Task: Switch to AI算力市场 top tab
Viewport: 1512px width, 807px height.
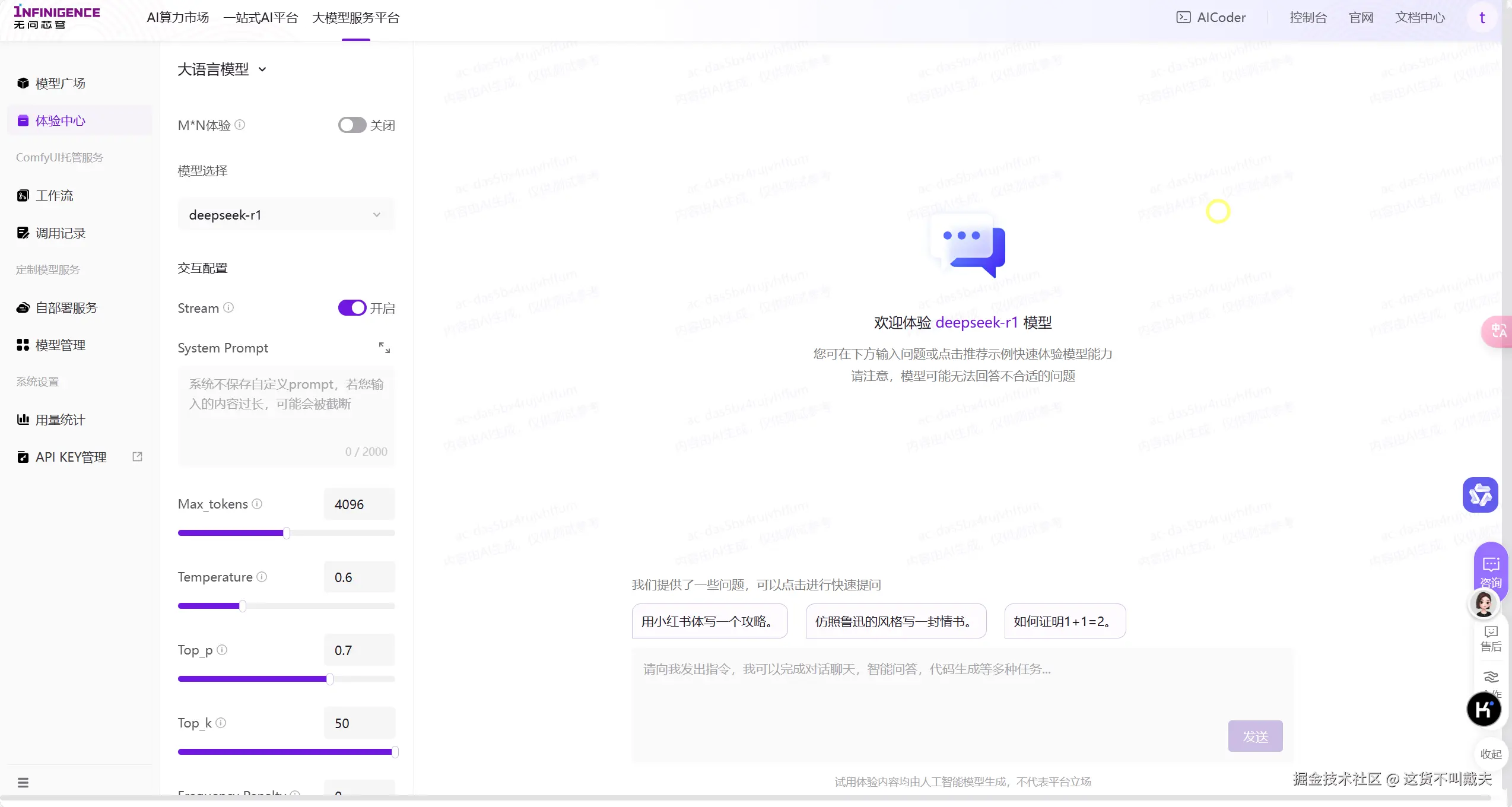Action: click(x=178, y=18)
